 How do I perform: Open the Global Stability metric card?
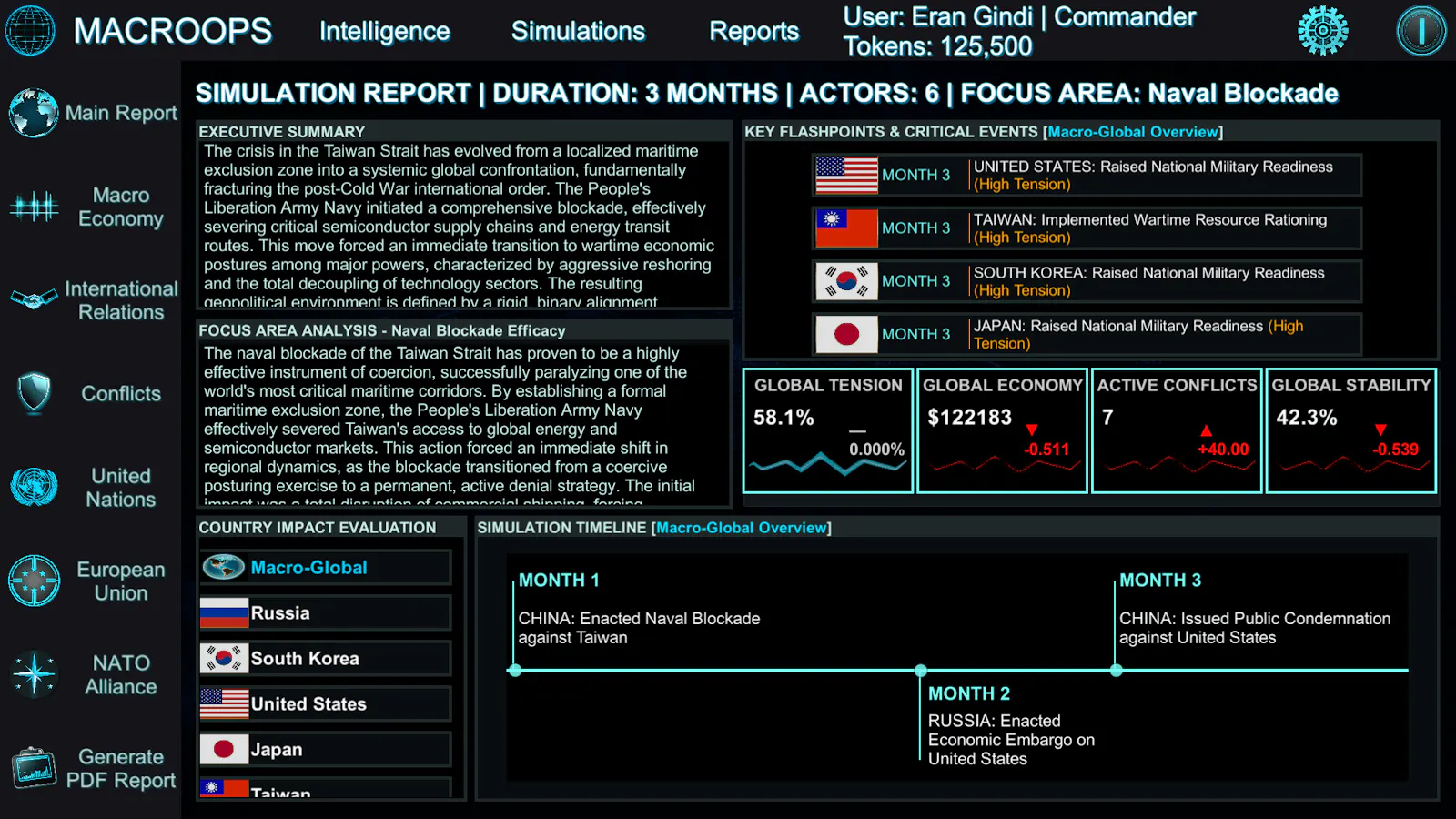pyautogui.click(x=1351, y=430)
